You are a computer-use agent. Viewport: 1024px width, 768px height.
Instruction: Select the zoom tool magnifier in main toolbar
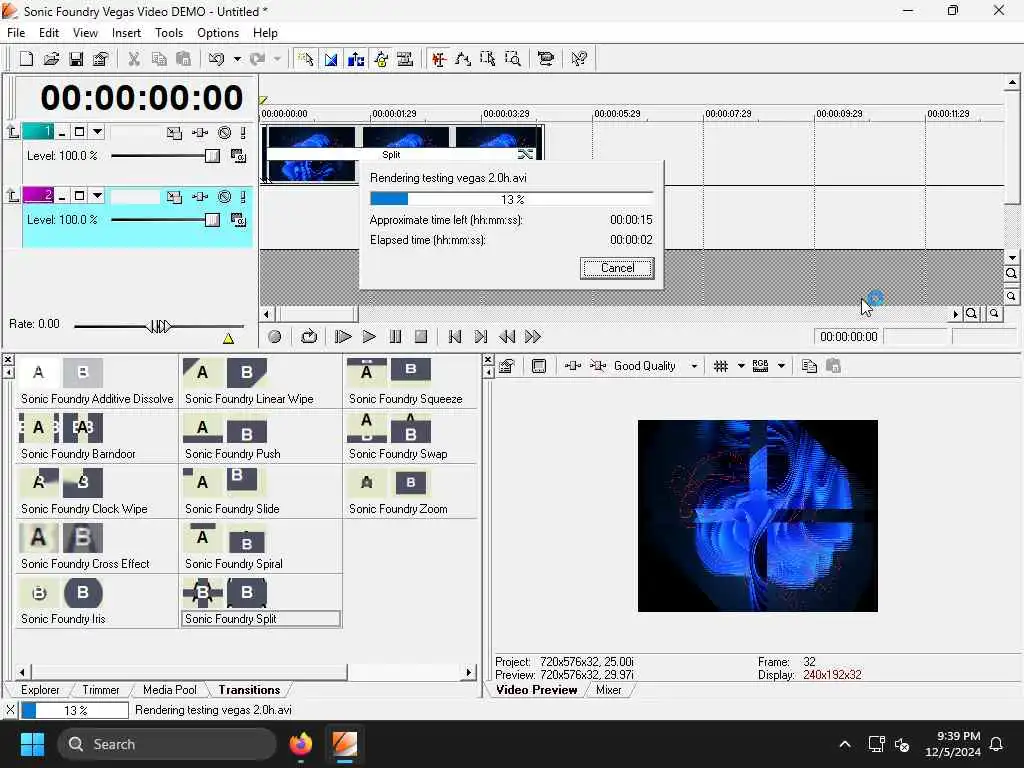pos(513,59)
